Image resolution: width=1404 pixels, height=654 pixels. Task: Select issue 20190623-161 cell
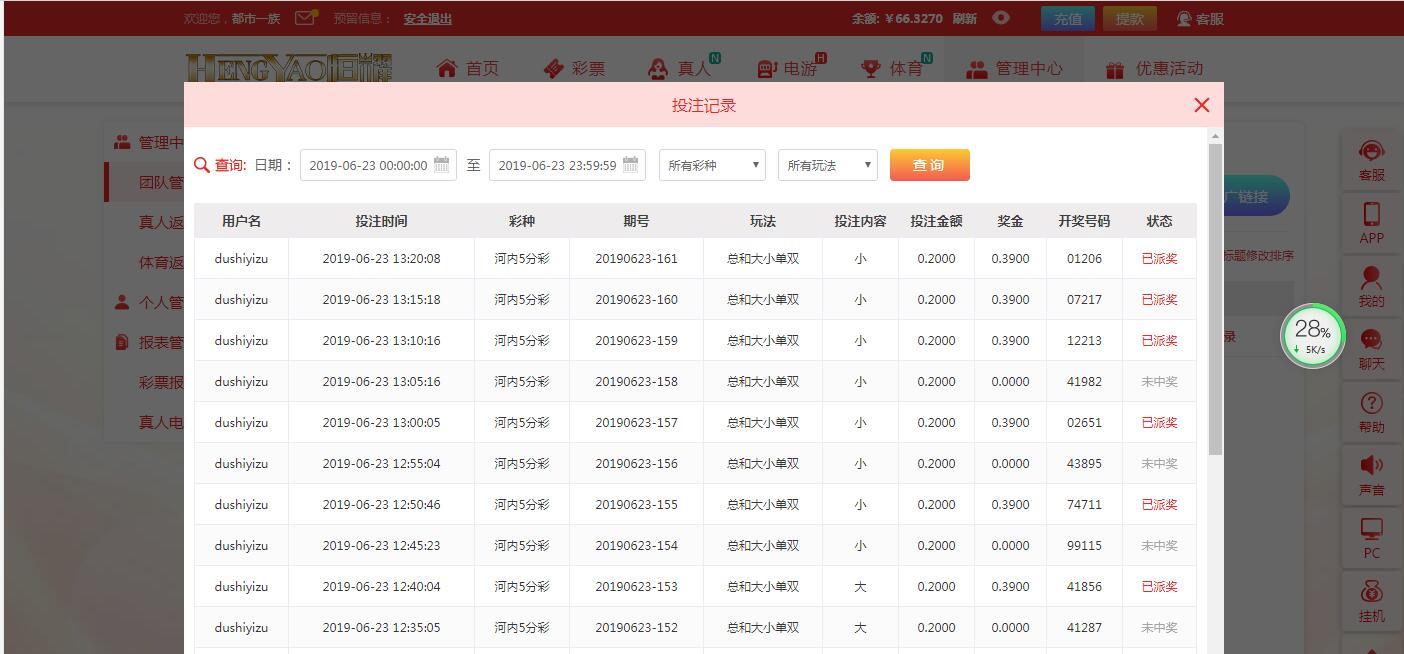pyautogui.click(x=636, y=258)
